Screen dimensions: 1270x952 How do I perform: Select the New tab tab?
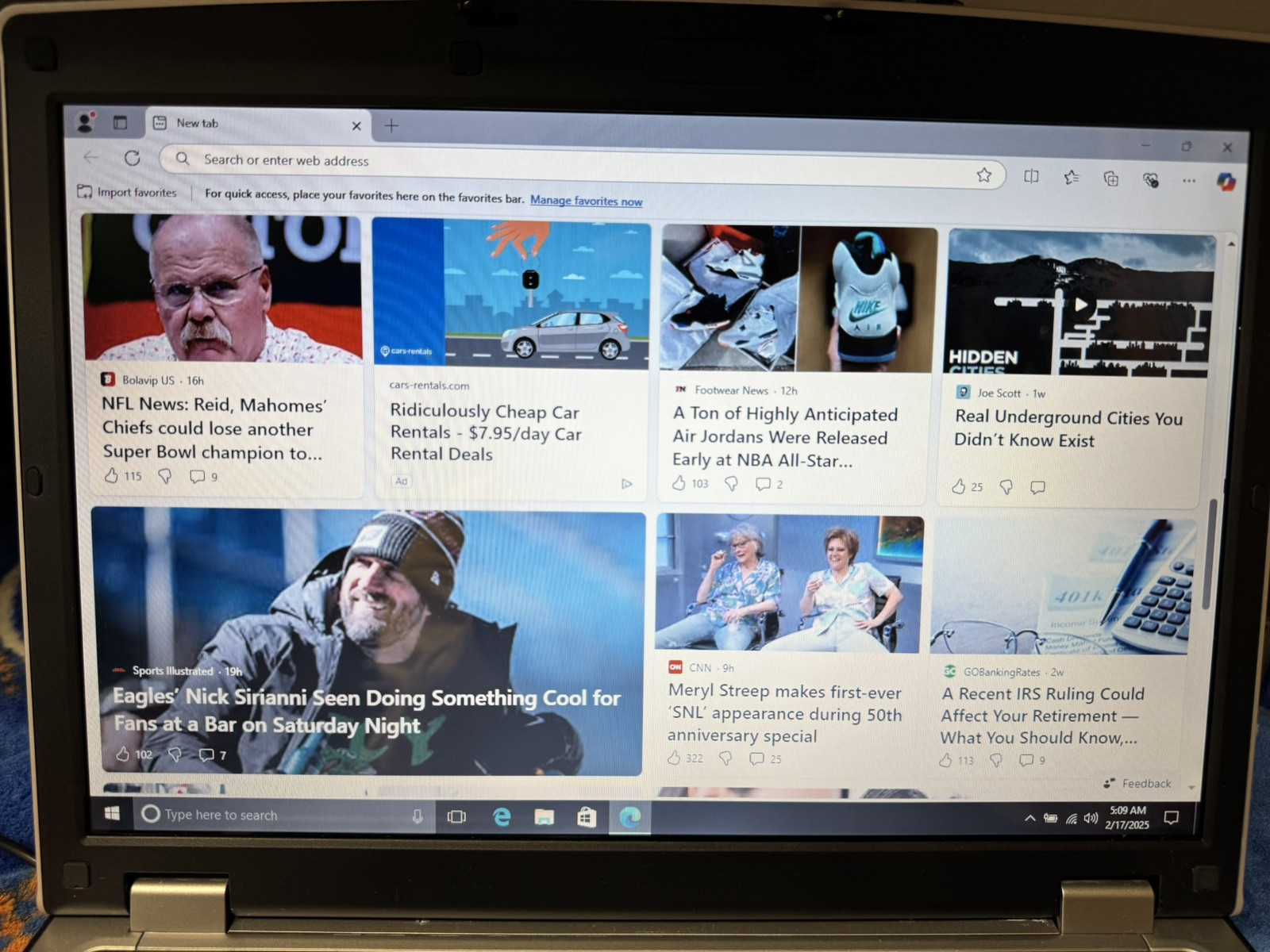tap(258, 124)
